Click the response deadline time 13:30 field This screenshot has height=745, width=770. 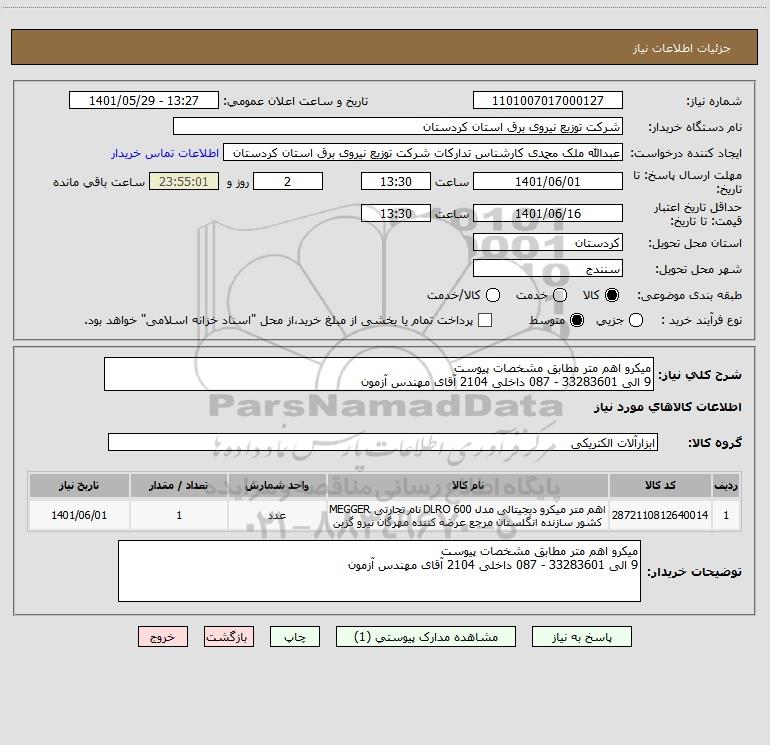(x=396, y=181)
